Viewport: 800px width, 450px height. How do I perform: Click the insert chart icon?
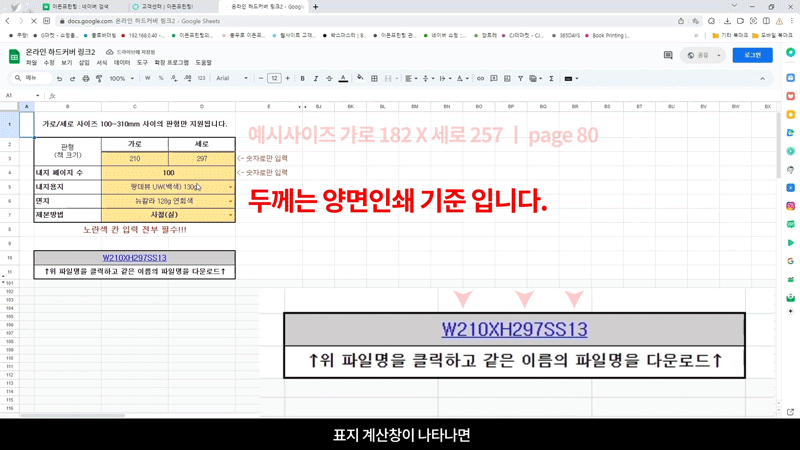507,79
